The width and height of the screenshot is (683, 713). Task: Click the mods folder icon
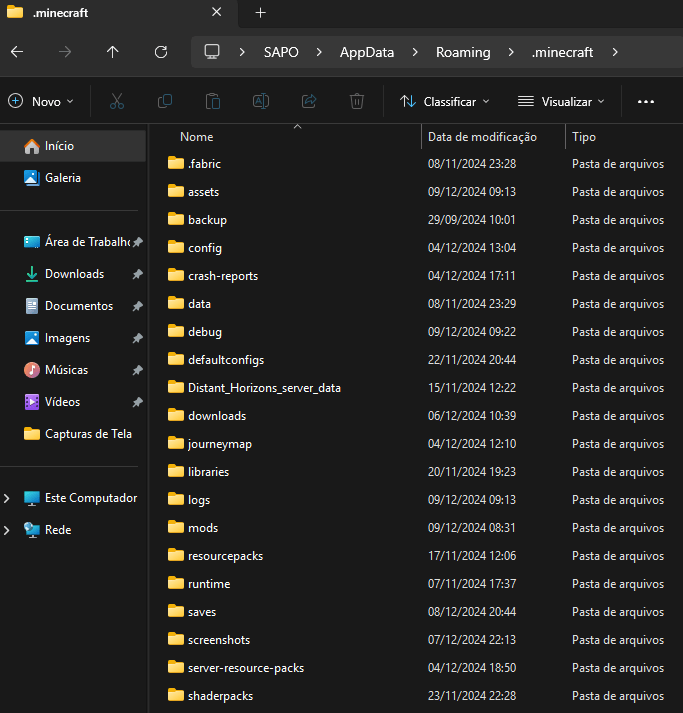[176, 527]
